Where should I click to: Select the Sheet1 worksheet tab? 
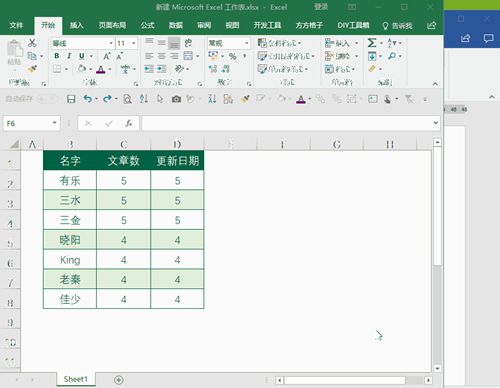(75, 379)
